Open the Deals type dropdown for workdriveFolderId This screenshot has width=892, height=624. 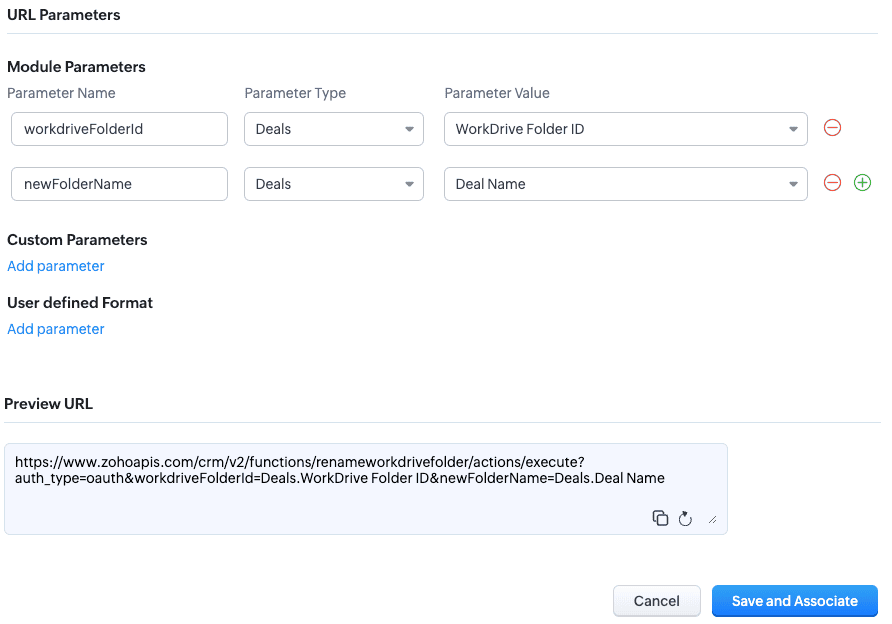click(x=334, y=129)
